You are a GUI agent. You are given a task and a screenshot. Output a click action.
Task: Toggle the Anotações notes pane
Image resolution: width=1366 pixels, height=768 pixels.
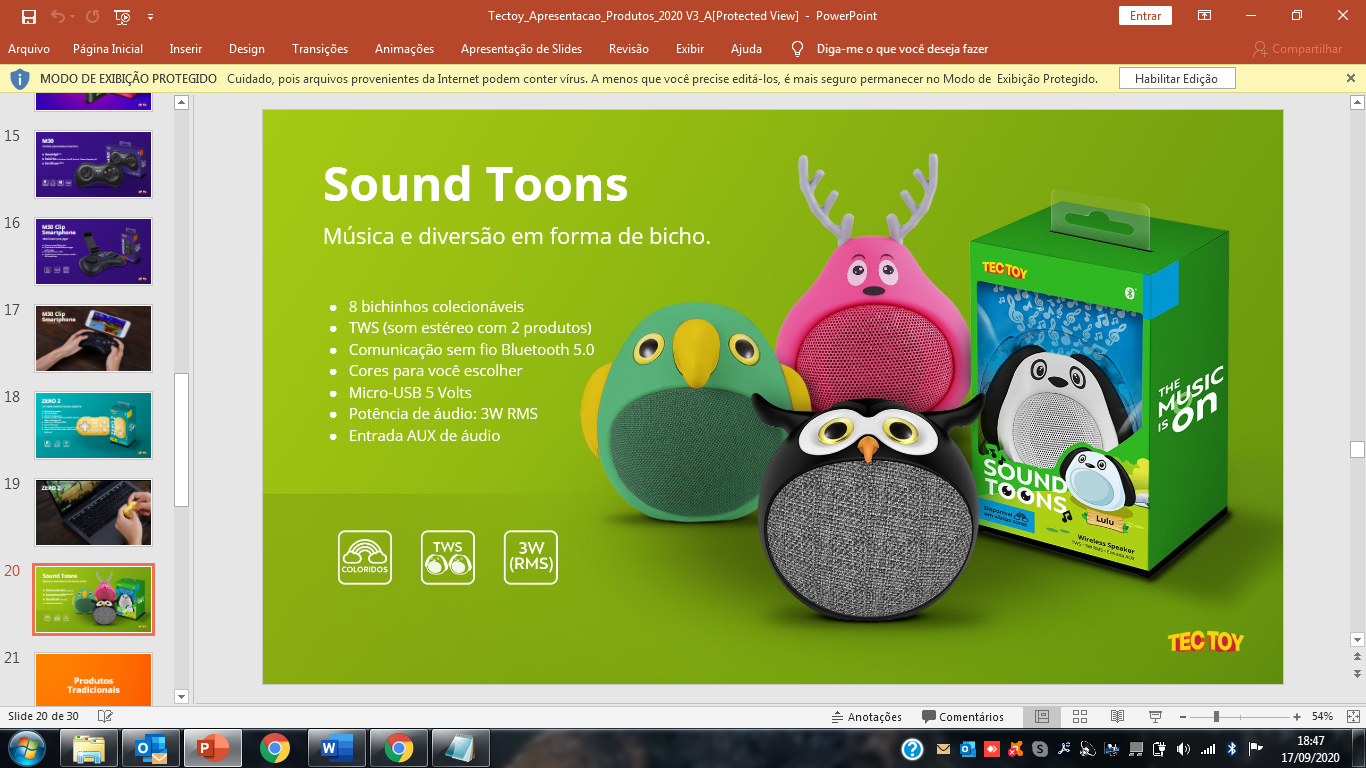[x=867, y=717]
